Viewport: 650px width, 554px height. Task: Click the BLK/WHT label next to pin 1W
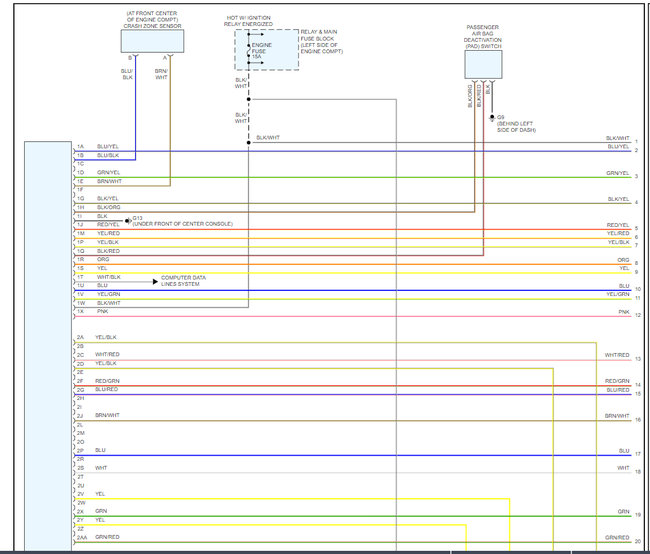coord(109,303)
